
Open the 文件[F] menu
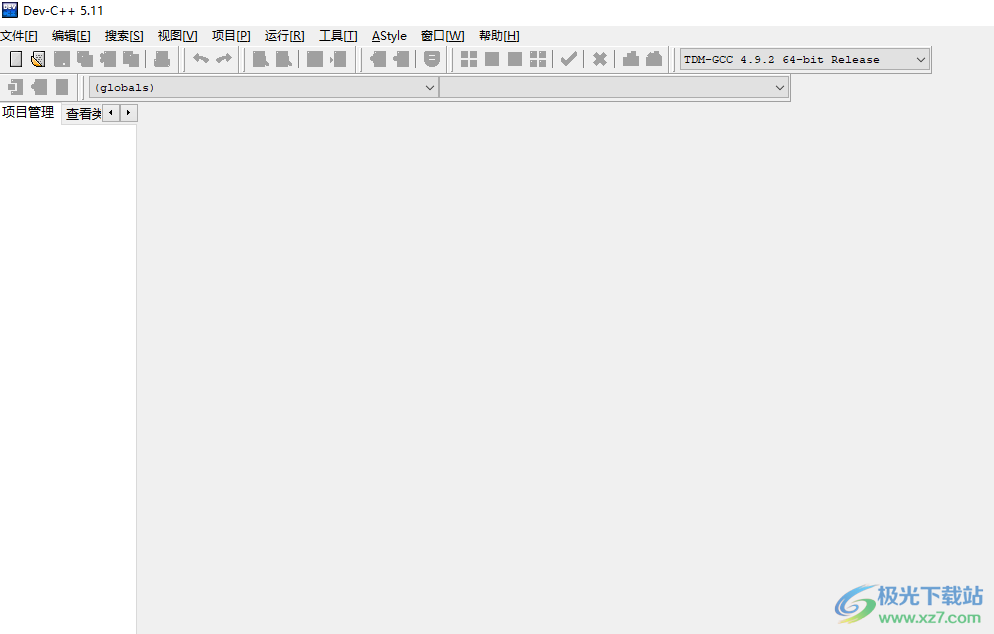tap(19, 36)
